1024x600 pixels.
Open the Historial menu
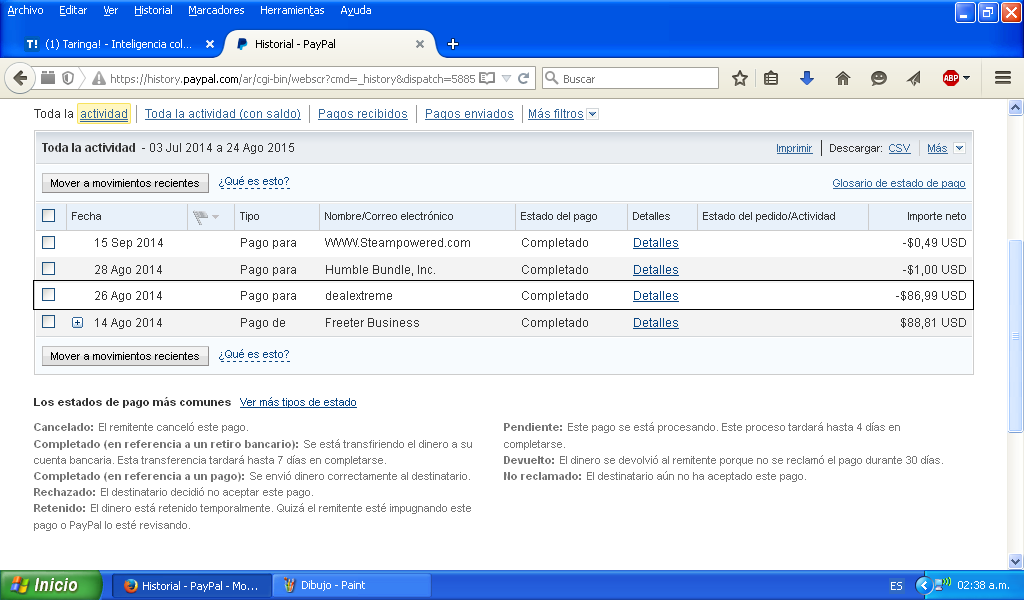tap(153, 10)
